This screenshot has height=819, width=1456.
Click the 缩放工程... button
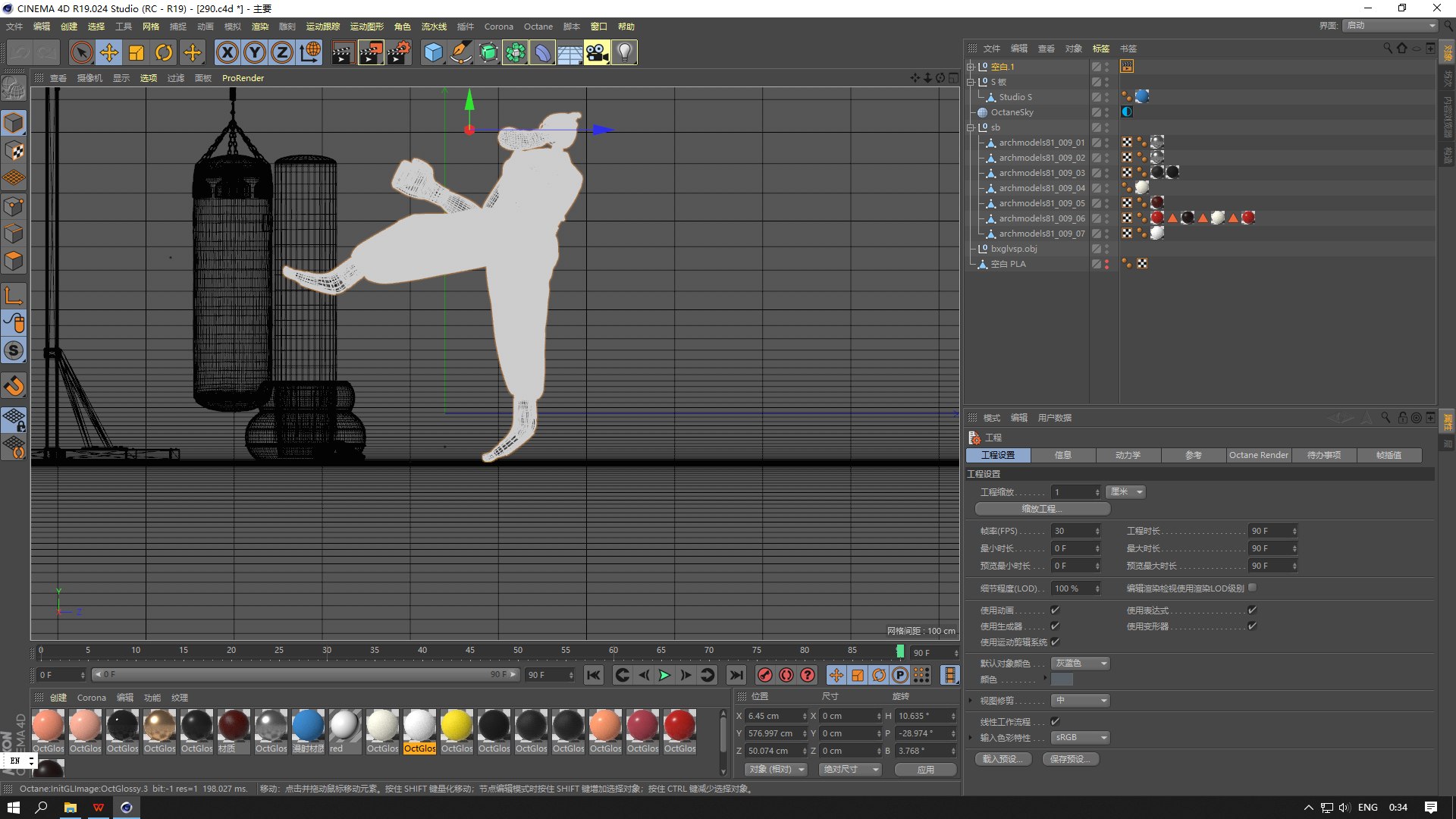(1042, 509)
